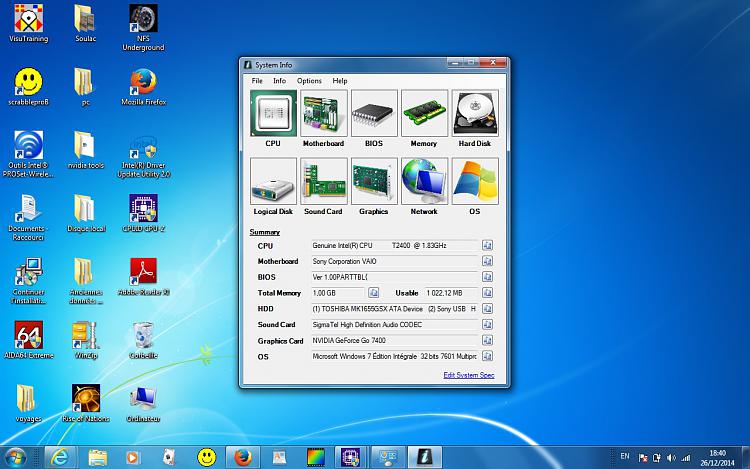750x469 pixels.
Task: Select Rise of Nations desktop shortcut
Action: point(86,404)
